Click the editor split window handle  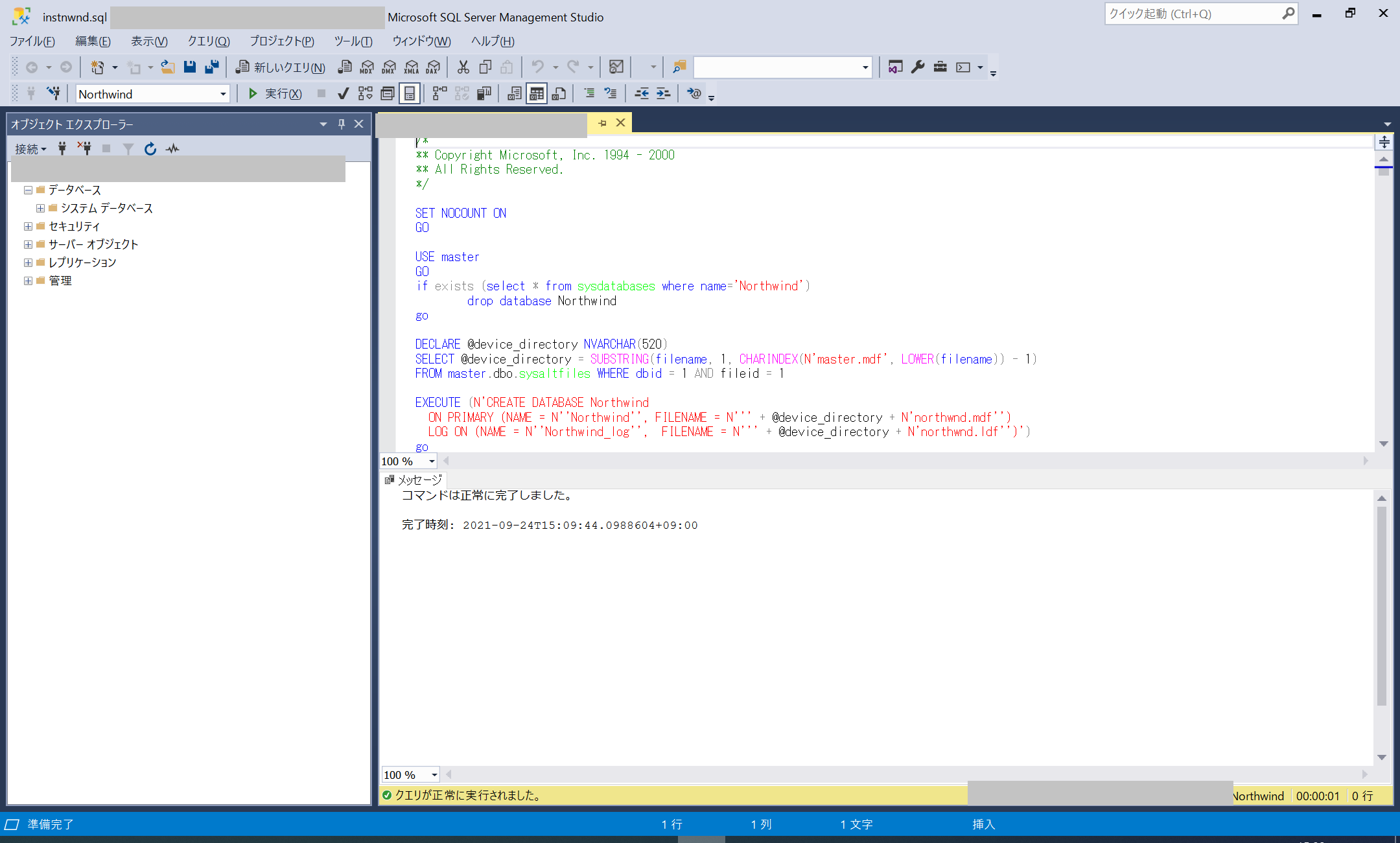pos(1384,141)
